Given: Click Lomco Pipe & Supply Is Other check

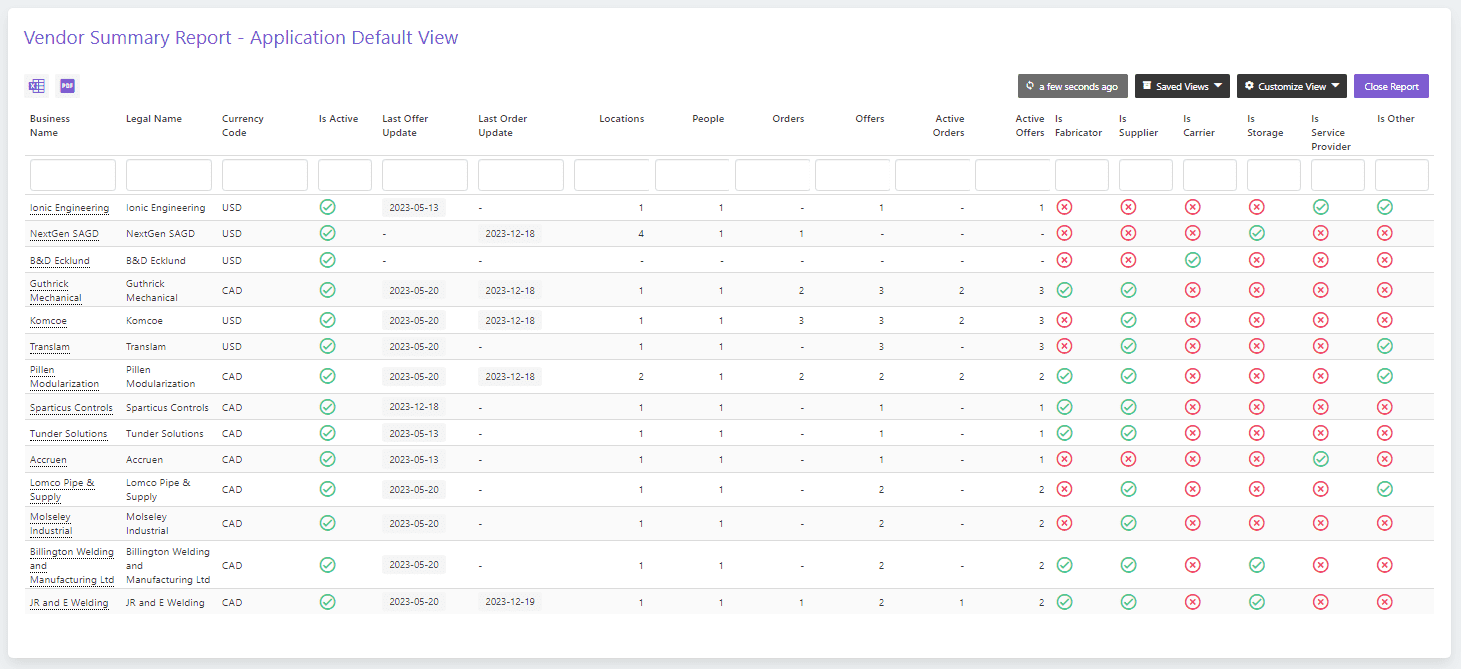Looking at the screenshot, I should [1384, 489].
